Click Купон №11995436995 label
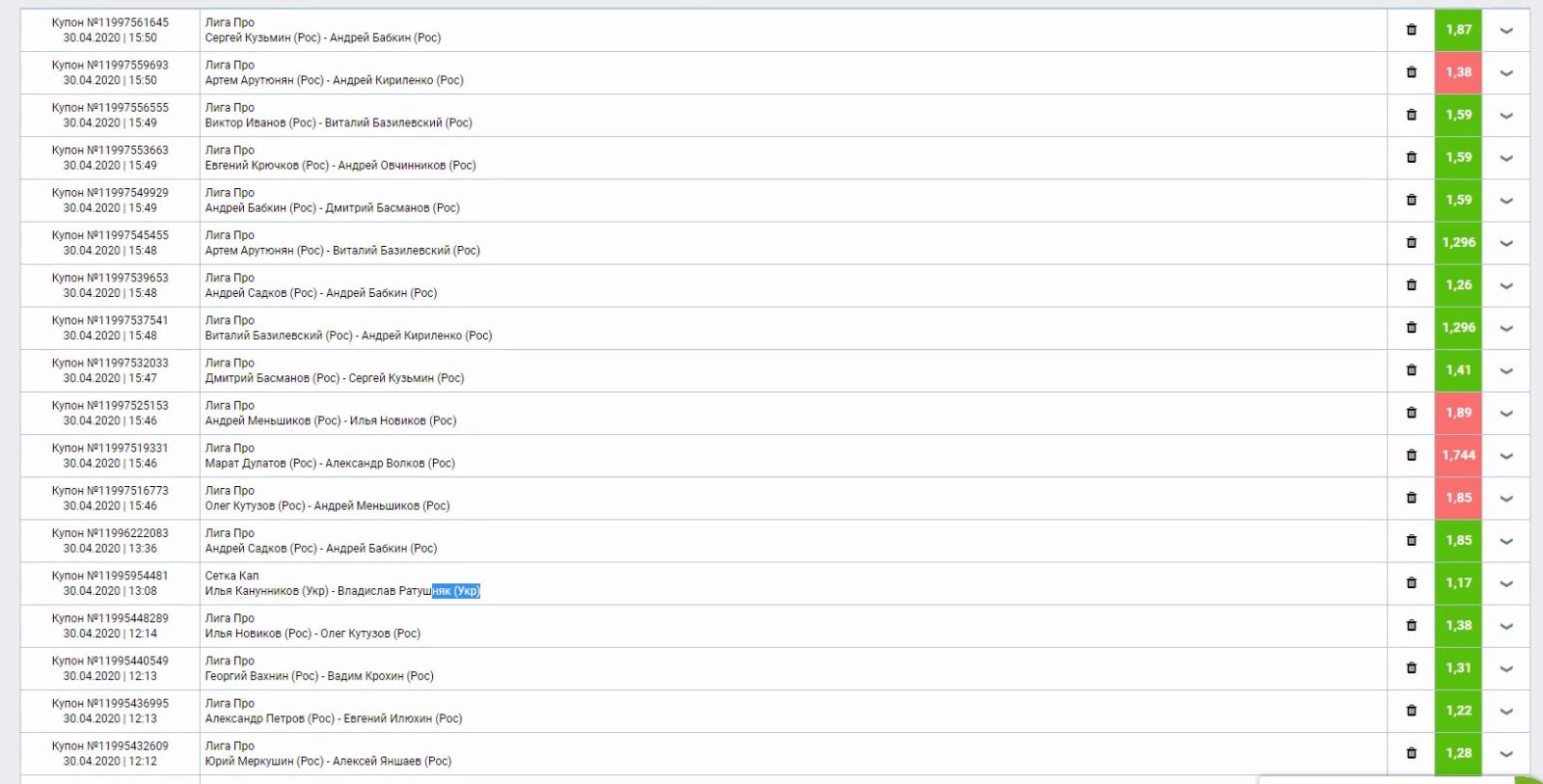 click(x=110, y=703)
